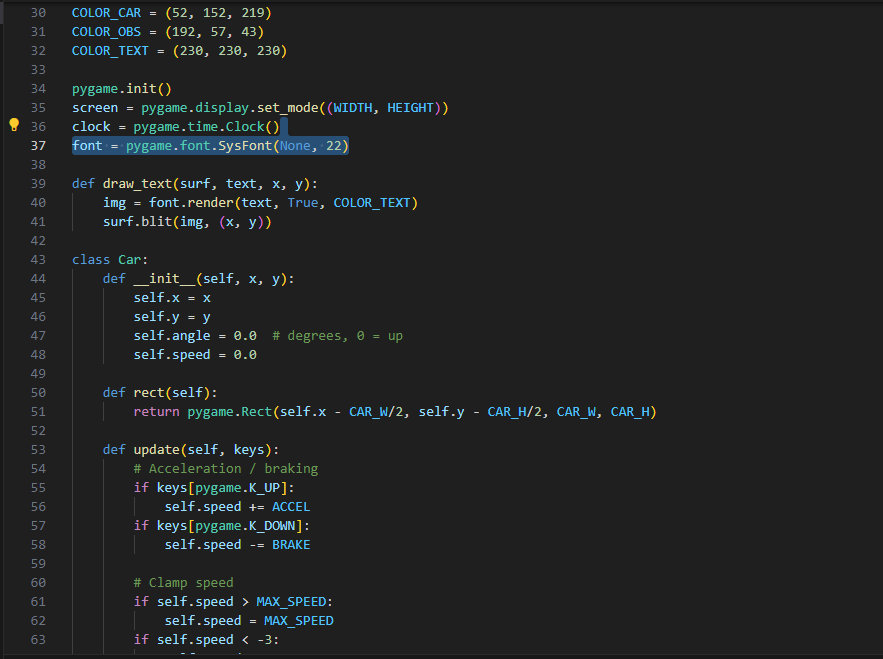The image size is (883, 659).
Task: Click the COLOR_TEXT assignment on line 32
Action: pyautogui.click(x=109, y=50)
